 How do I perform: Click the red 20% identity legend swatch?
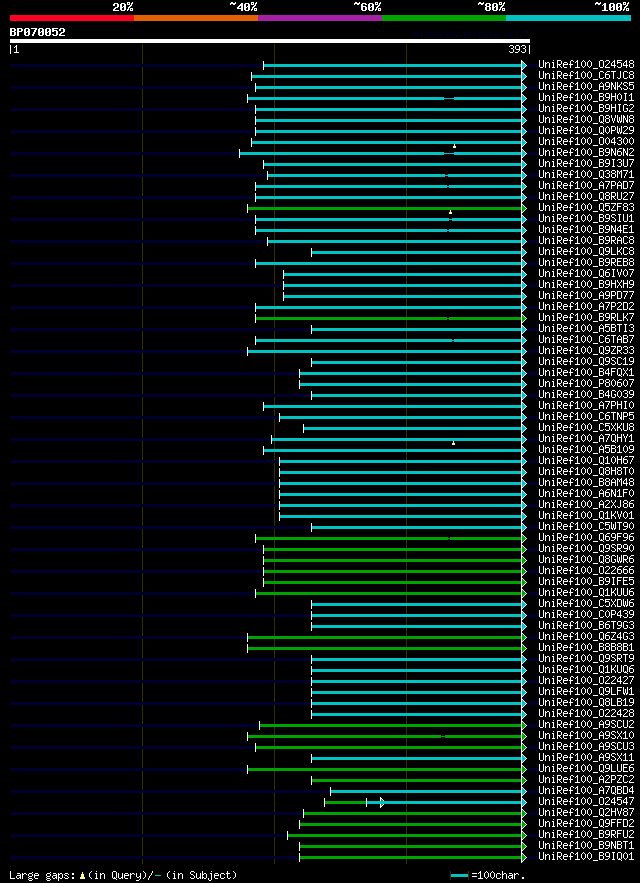[72, 18]
